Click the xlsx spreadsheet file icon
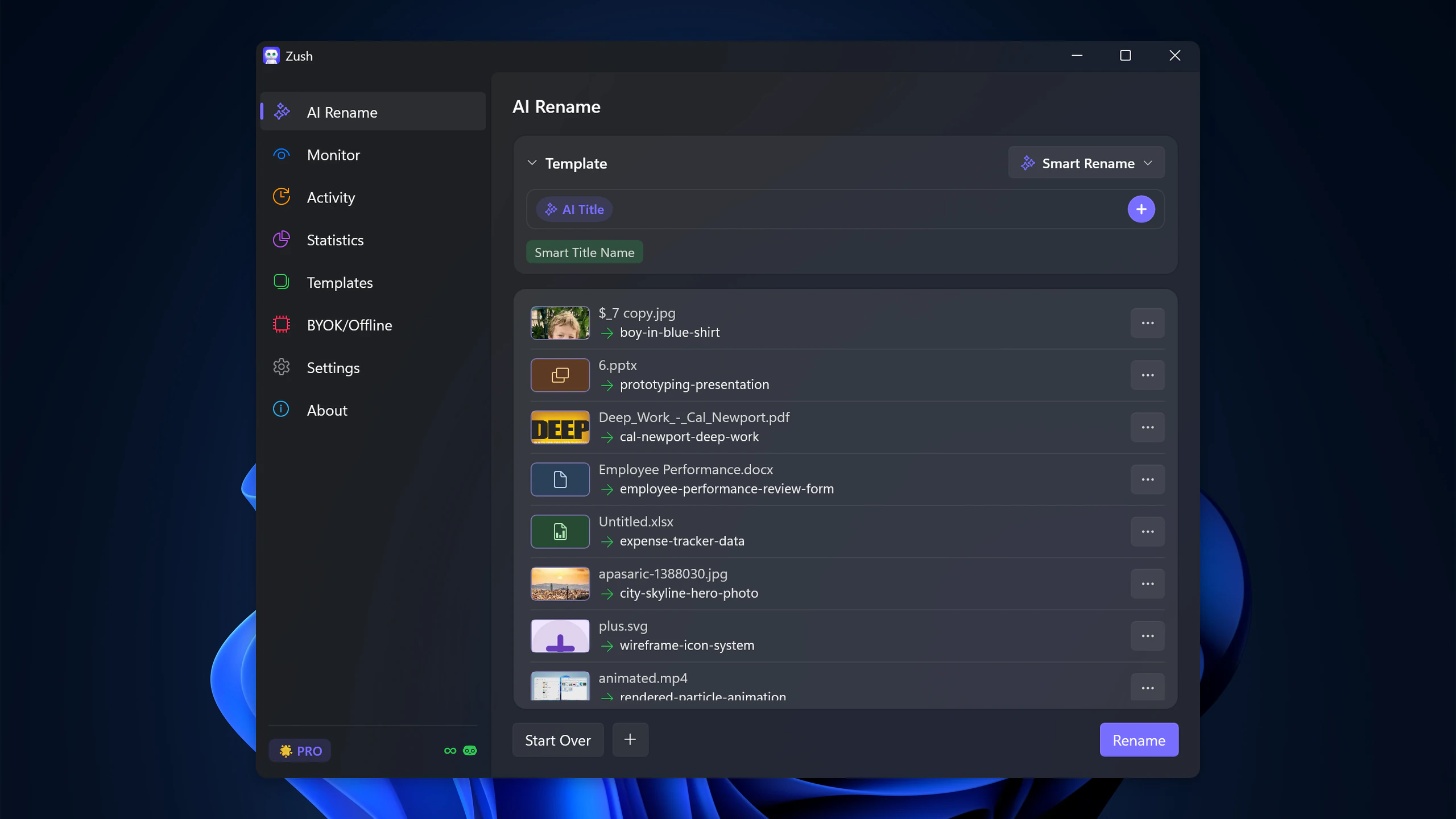The height and width of the screenshot is (819, 1456). tap(560, 532)
